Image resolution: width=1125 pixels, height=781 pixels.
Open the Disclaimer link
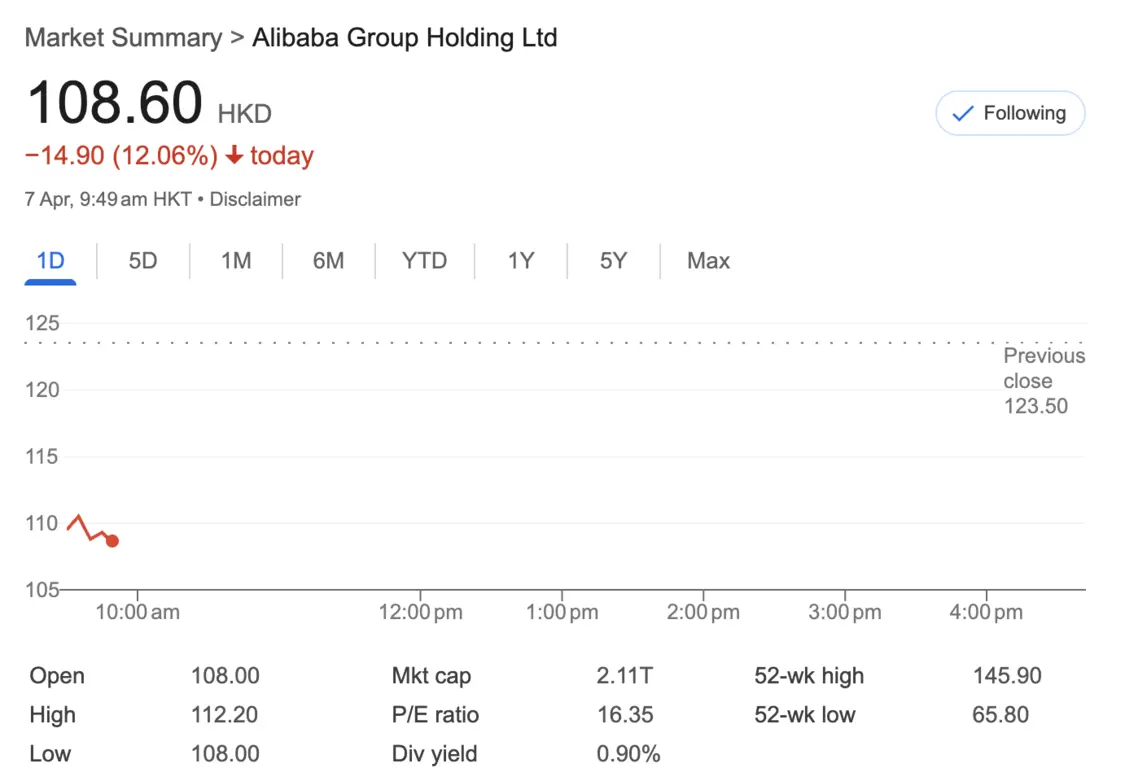tap(255, 199)
